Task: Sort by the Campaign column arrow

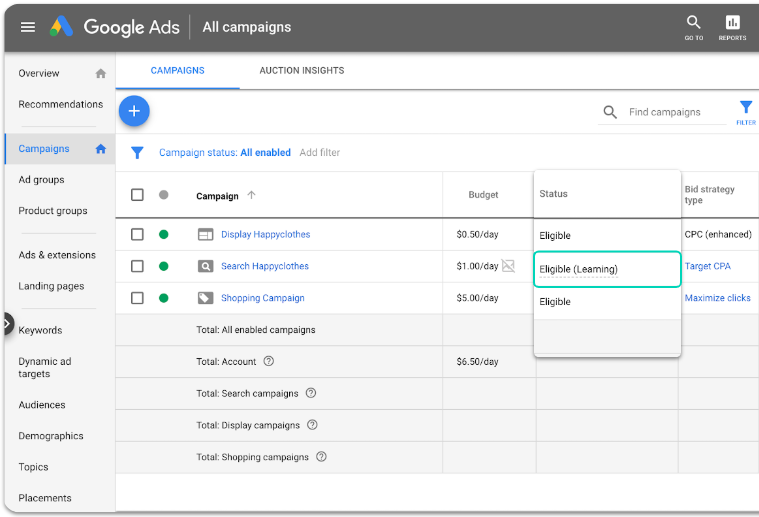Action: click(x=251, y=195)
